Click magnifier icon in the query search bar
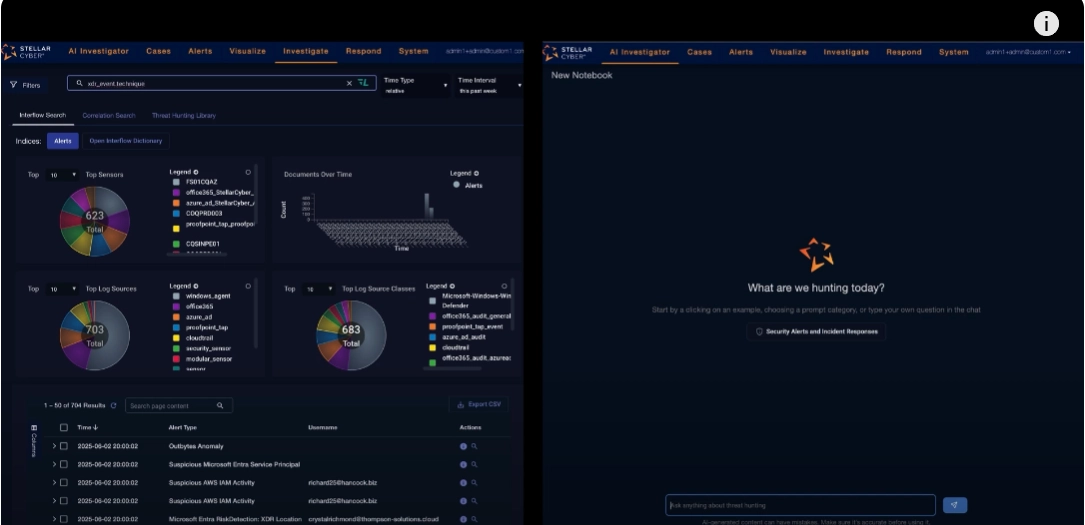The width and height of the screenshot is (1085, 525). click(x=80, y=83)
